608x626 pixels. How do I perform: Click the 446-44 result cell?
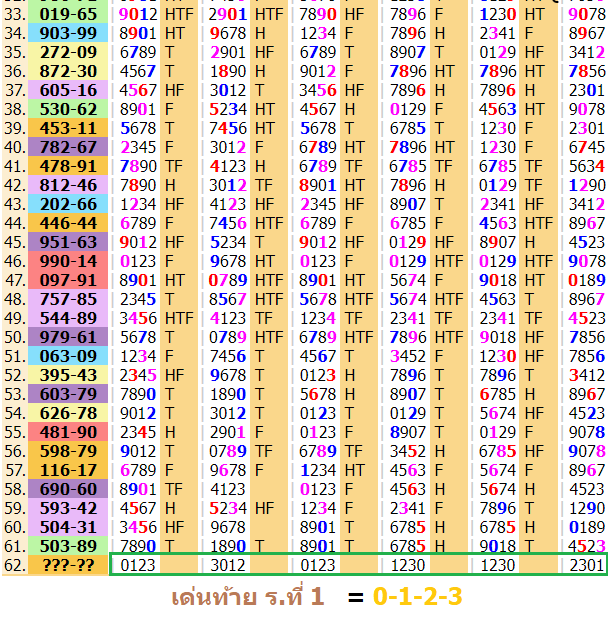68,223
